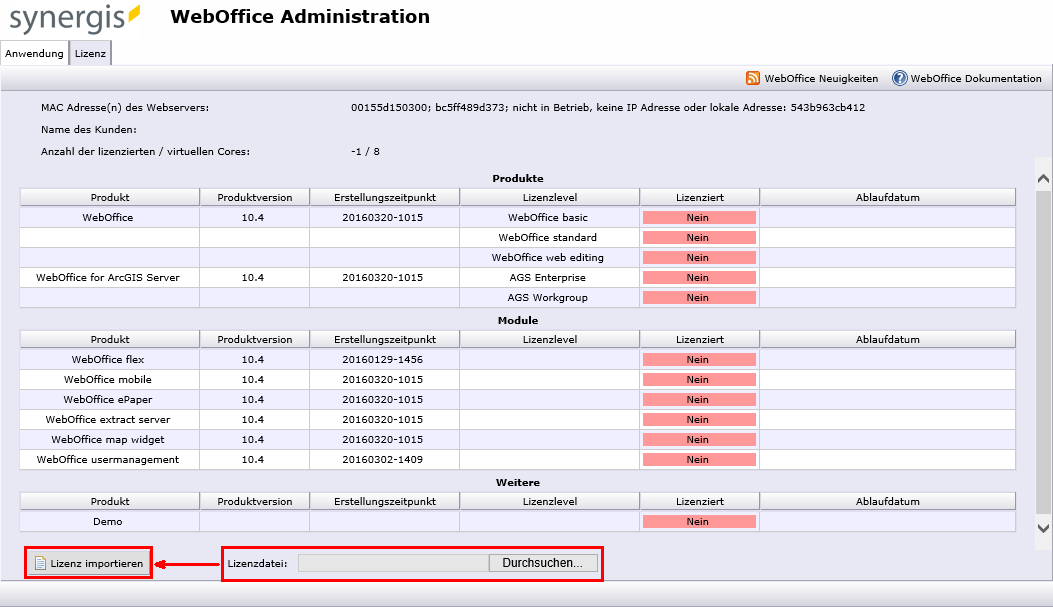Select the Anwendung tab
The width and height of the screenshot is (1053, 607).
pos(34,53)
